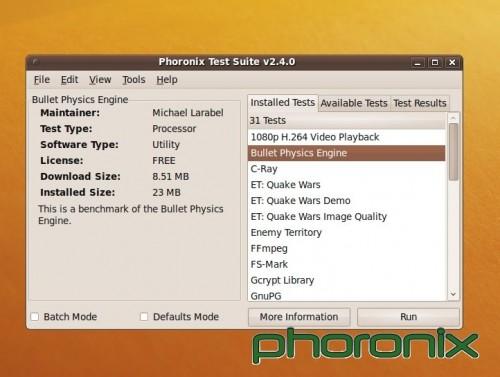
Task: Close the Phoronix Test Suite window
Action: (452, 62)
